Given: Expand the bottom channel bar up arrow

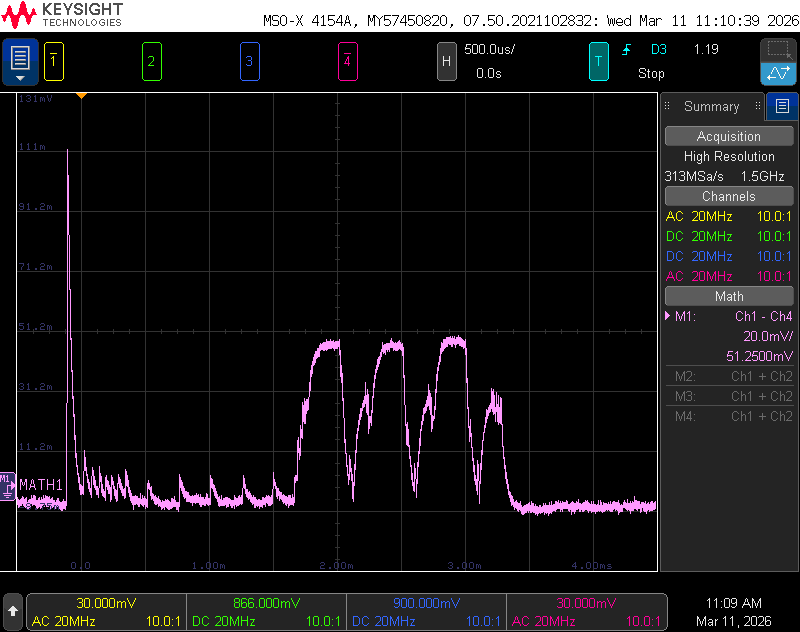Looking at the screenshot, I should pyautogui.click(x=13, y=611).
